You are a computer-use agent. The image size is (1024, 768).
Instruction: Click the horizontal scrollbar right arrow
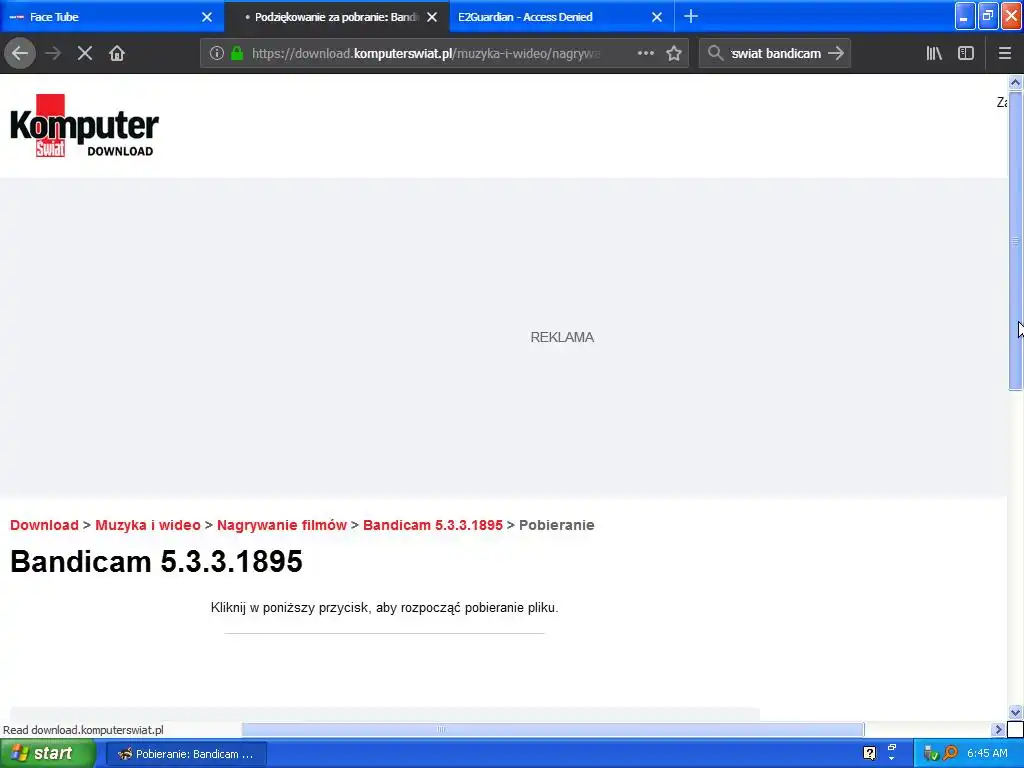[998, 729]
